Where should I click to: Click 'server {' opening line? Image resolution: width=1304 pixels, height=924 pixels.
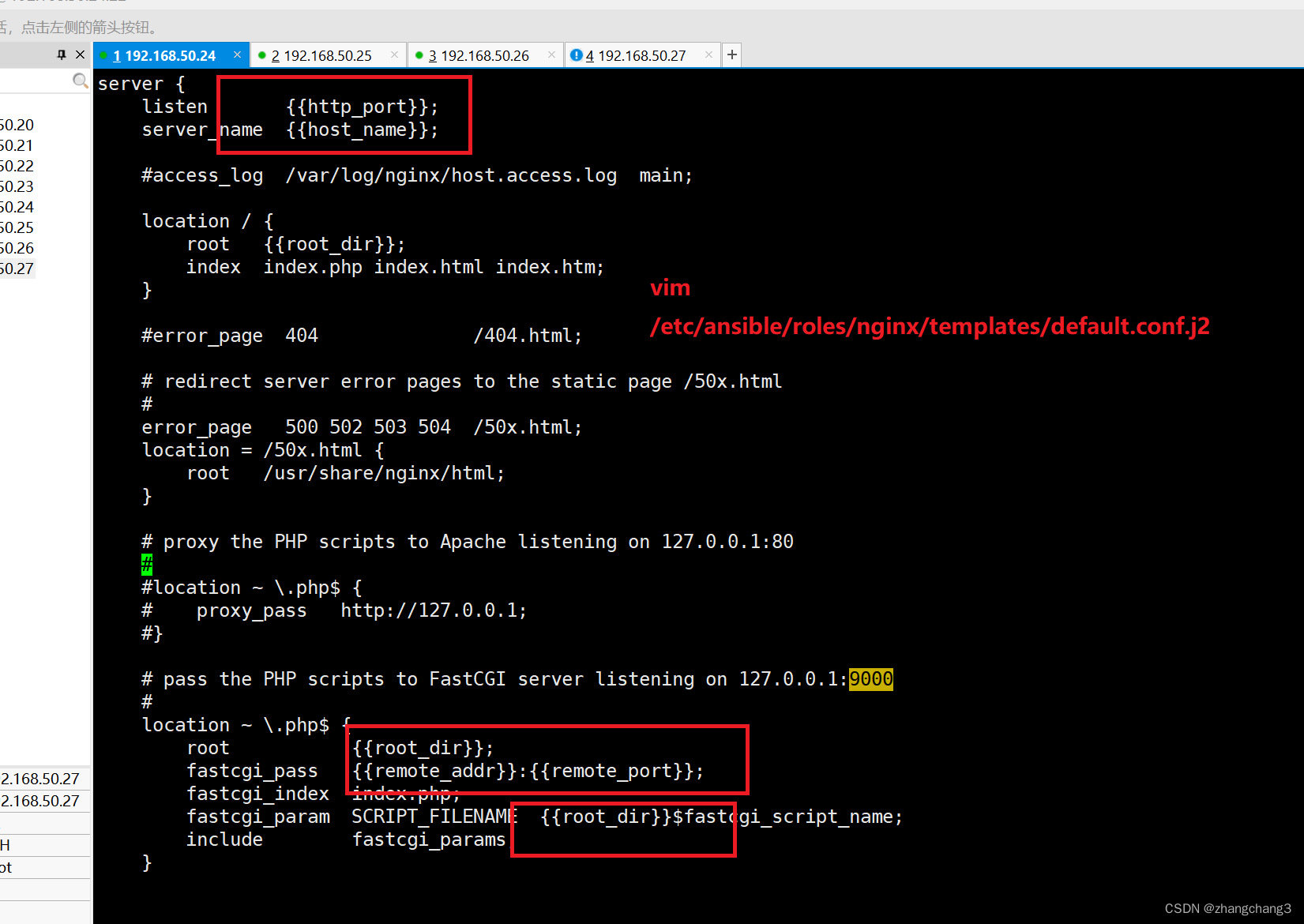(x=141, y=84)
